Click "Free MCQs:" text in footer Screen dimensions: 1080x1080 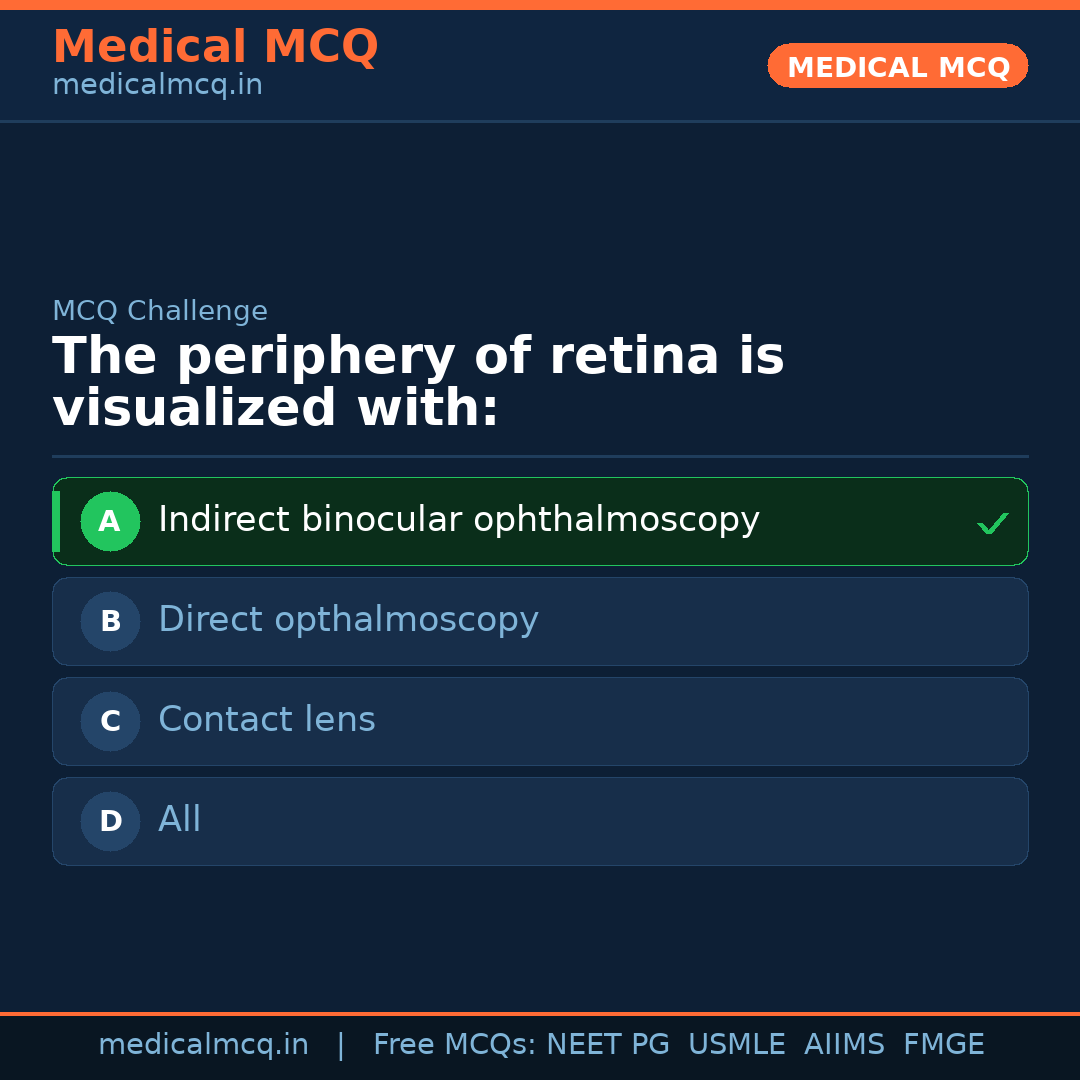pyautogui.click(x=455, y=1045)
